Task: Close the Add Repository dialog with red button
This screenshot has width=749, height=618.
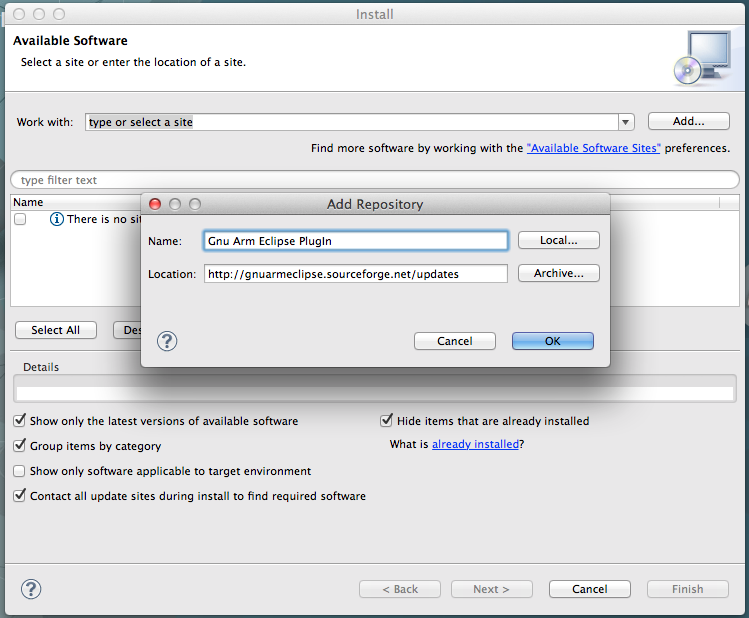Action: tap(155, 204)
